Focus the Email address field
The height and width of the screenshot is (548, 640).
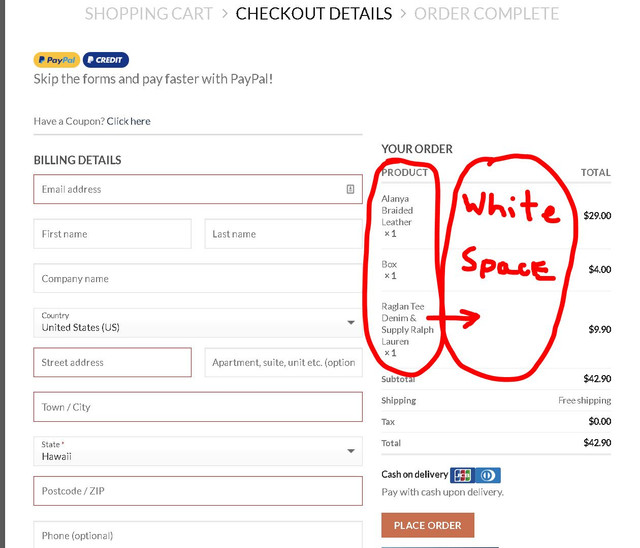pyautogui.click(x=190, y=189)
